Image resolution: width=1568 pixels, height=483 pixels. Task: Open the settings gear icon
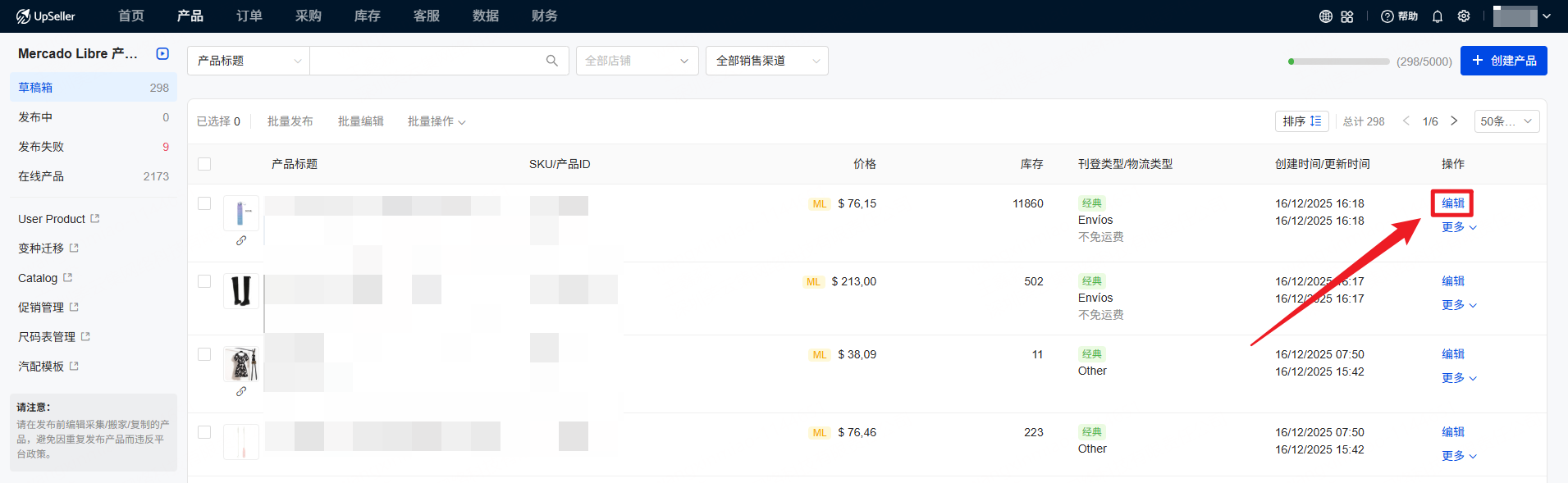tap(1464, 16)
